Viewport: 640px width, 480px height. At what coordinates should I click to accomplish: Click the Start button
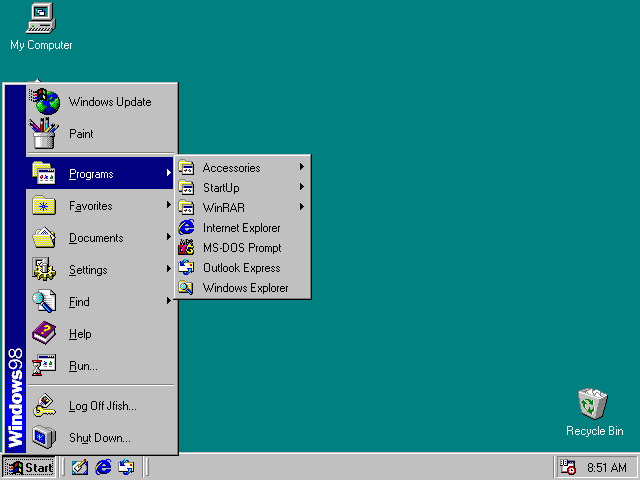click(x=29, y=467)
